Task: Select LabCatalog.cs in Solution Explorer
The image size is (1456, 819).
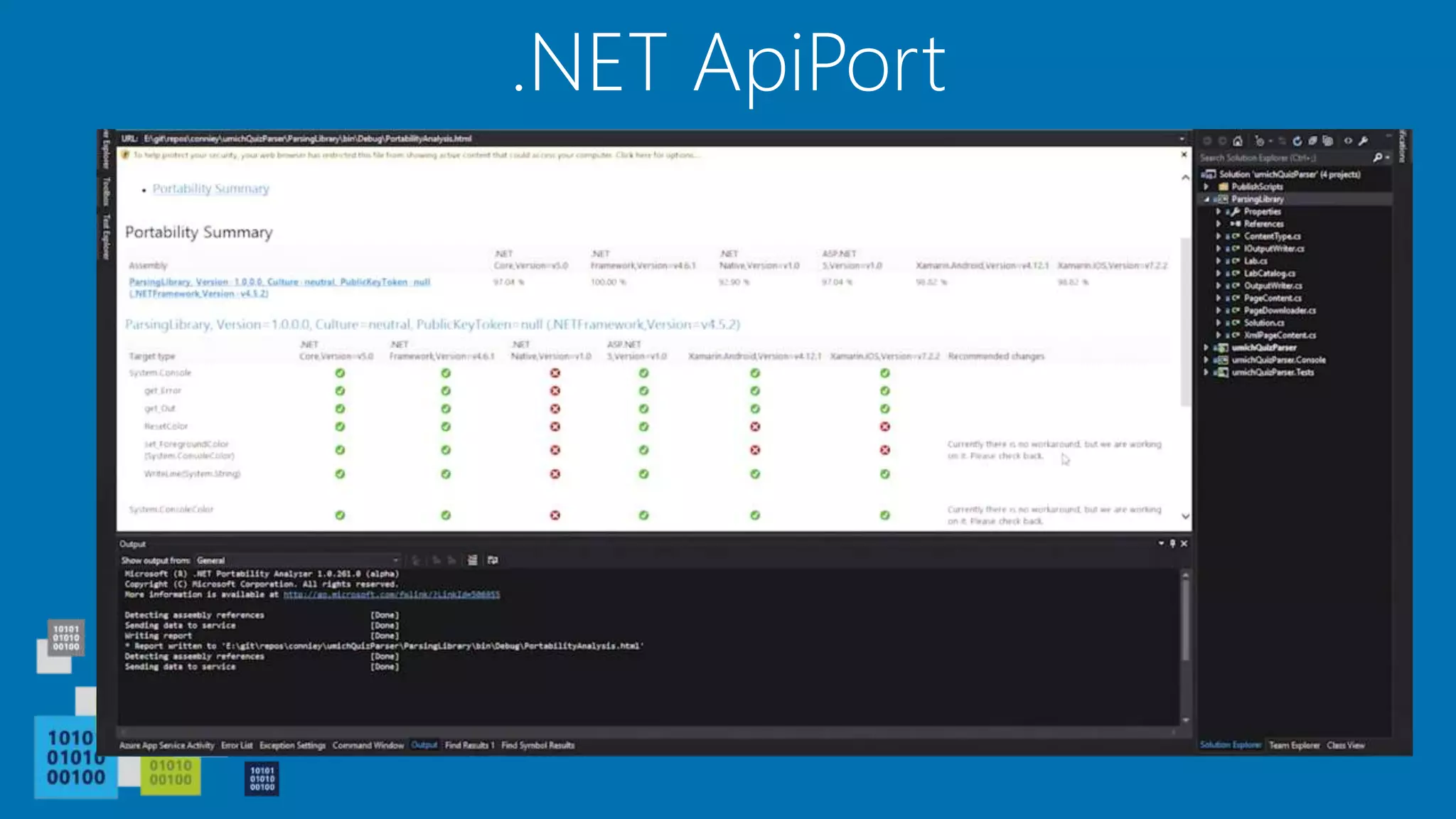Action: coord(1269,274)
